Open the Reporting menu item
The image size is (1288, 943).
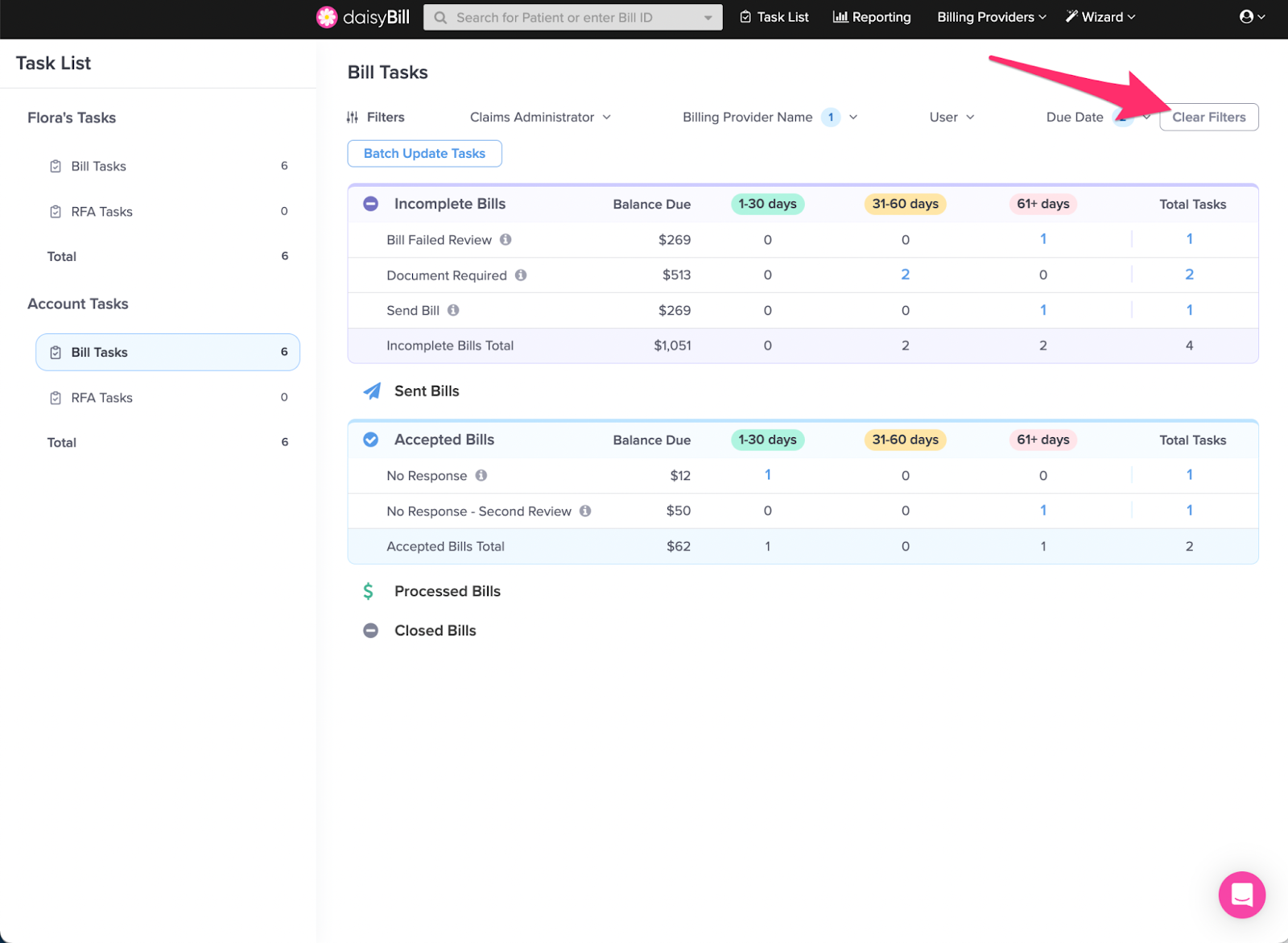[872, 17]
